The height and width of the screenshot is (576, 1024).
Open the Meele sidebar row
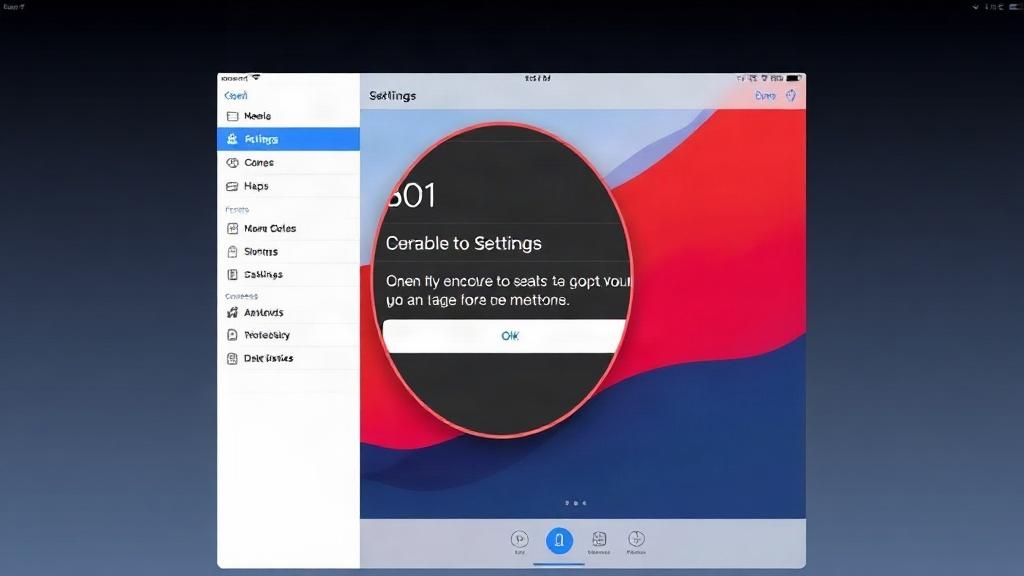[x=288, y=116]
